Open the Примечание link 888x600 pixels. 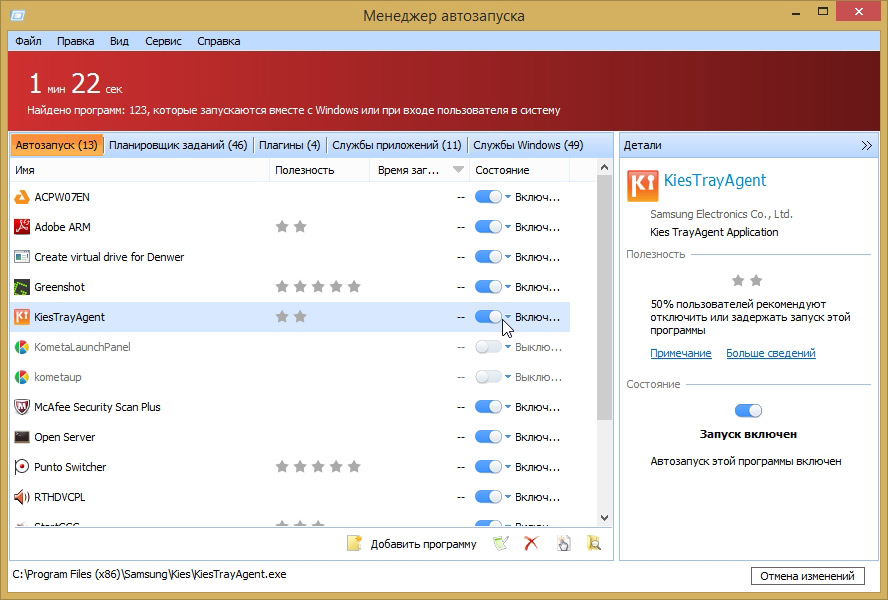pos(681,353)
